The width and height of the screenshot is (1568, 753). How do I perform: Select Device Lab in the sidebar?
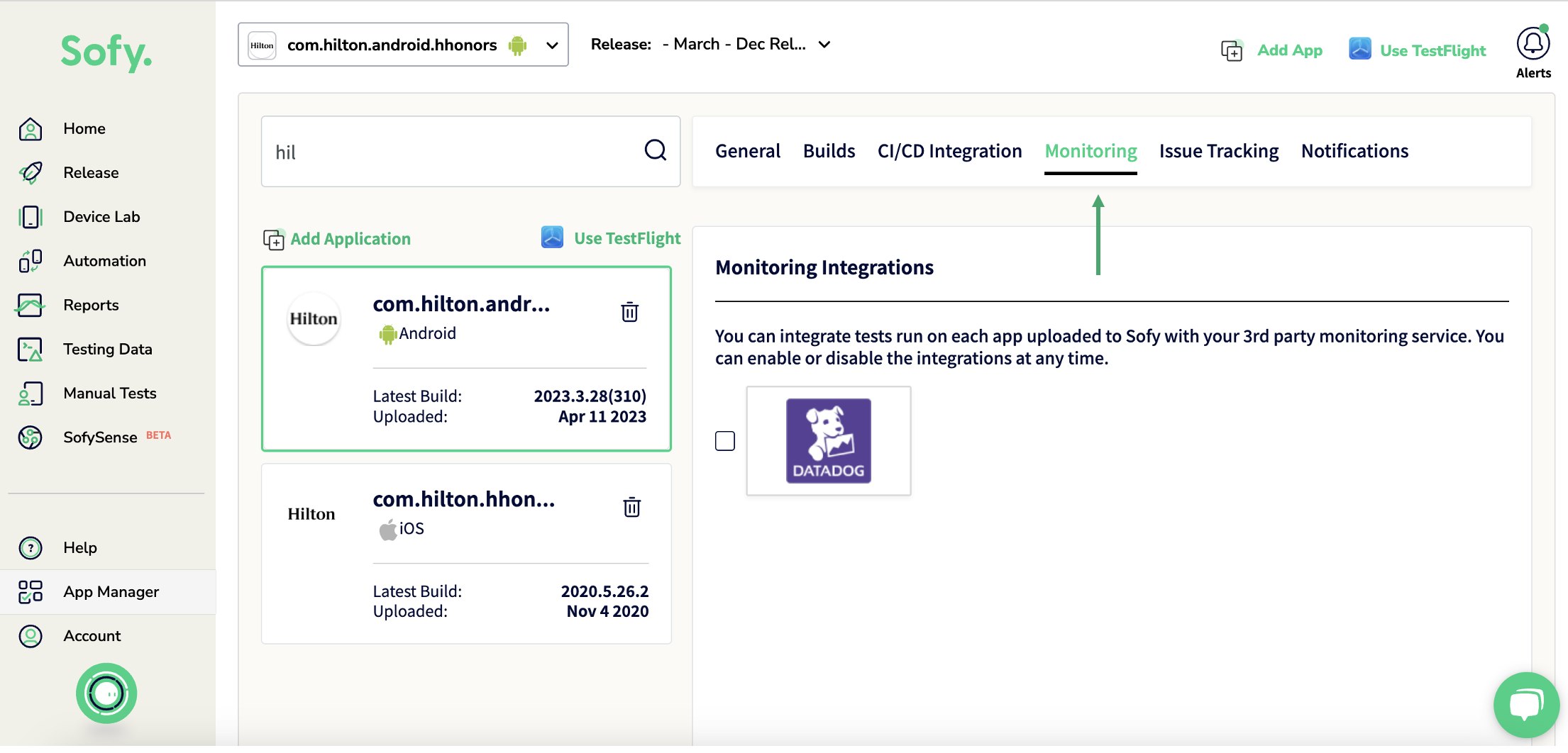pos(100,216)
